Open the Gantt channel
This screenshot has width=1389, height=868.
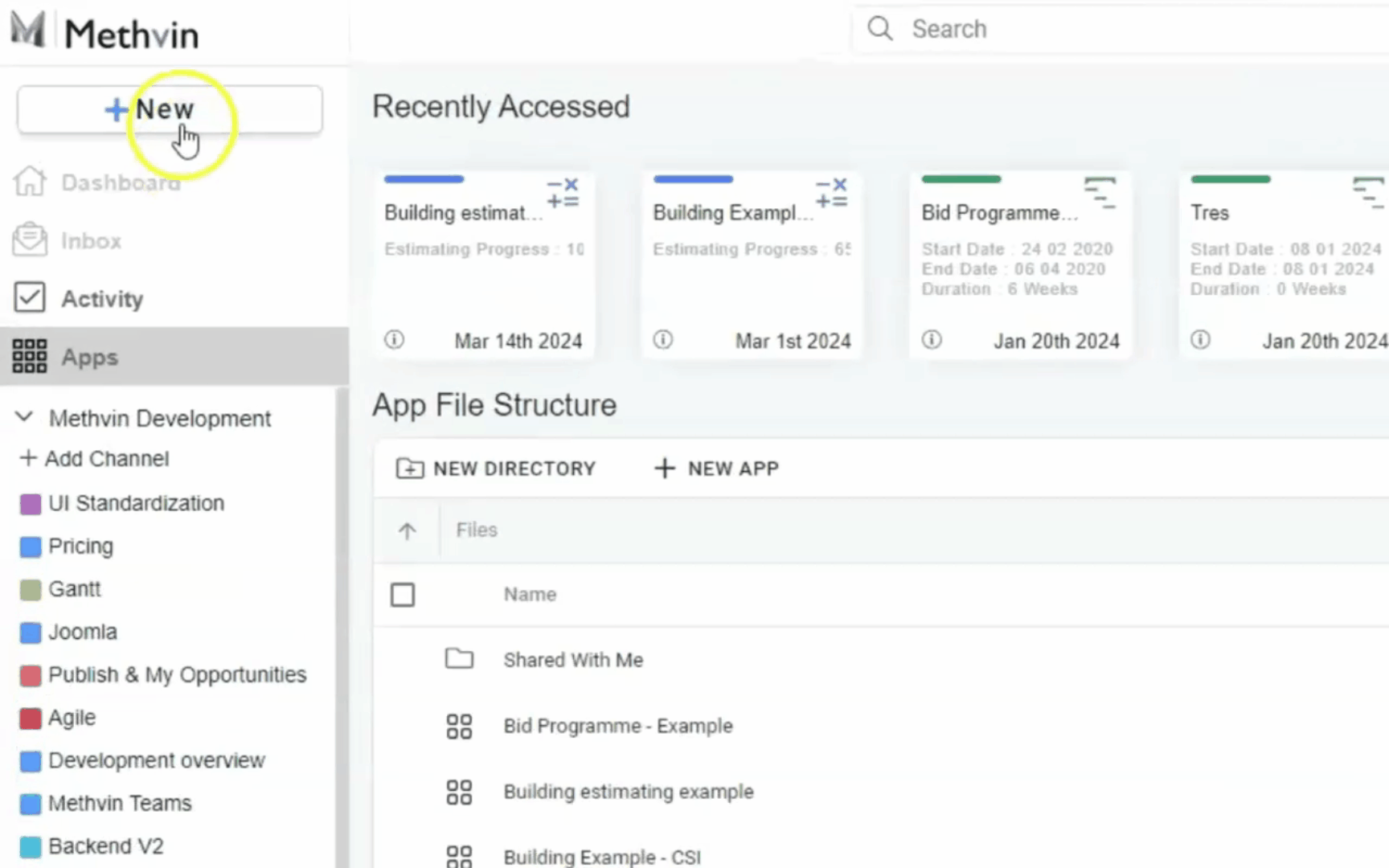coord(74,589)
